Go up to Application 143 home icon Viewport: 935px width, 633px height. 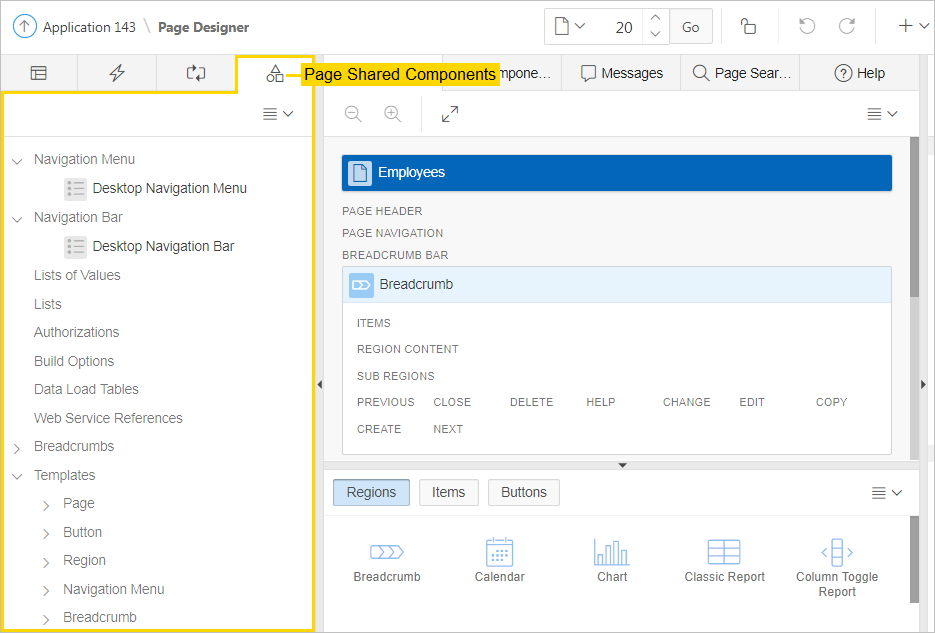tap(25, 27)
